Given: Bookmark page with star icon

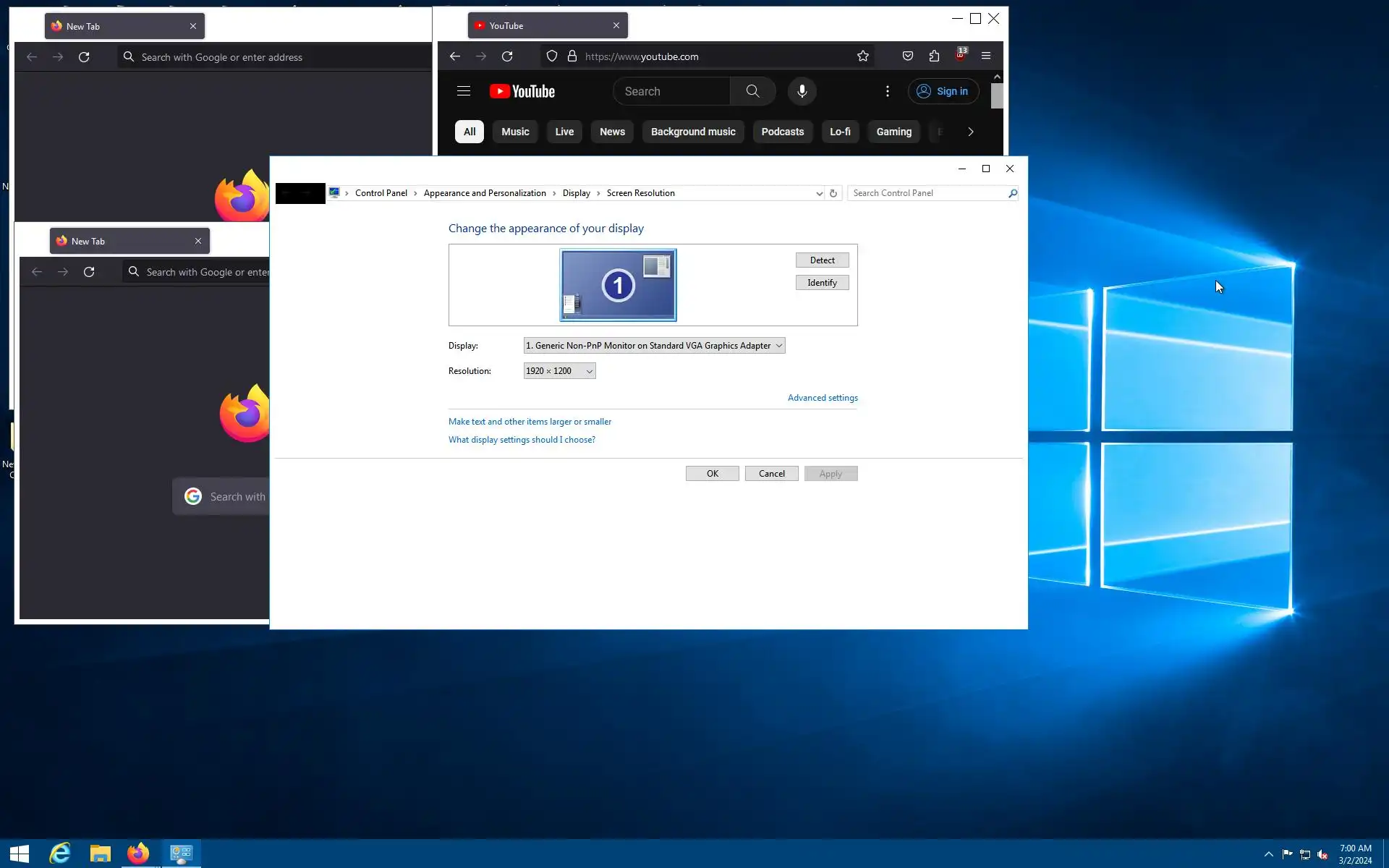Looking at the screenshot, I should (862, 56).
